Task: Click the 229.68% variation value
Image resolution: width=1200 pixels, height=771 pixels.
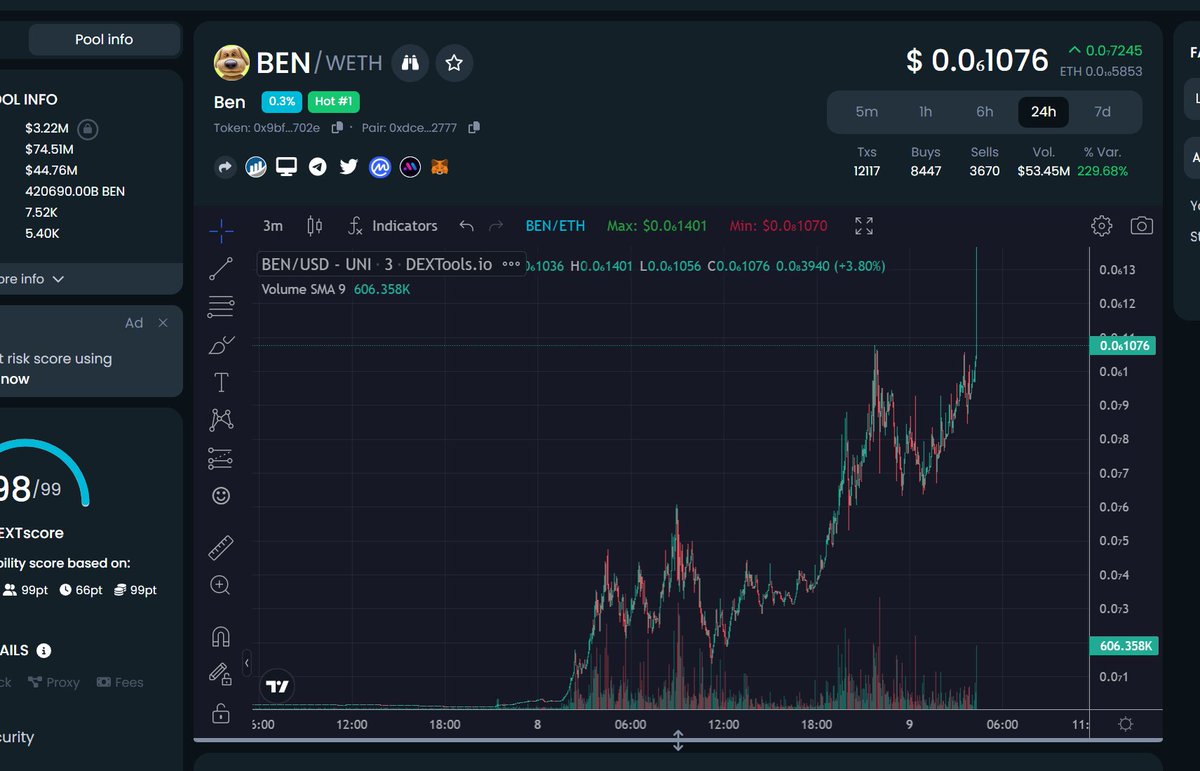Action: click(x=1102, y=171)
